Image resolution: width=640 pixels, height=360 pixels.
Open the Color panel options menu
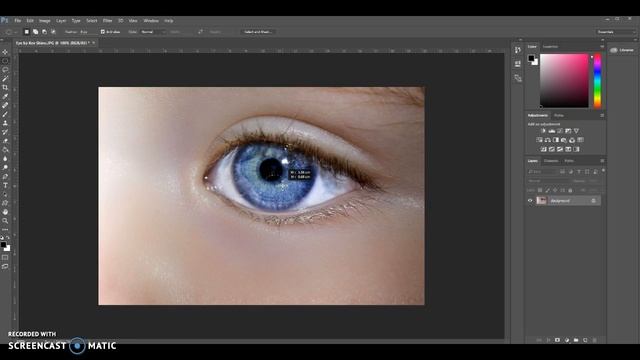click(x=602, y=47)
